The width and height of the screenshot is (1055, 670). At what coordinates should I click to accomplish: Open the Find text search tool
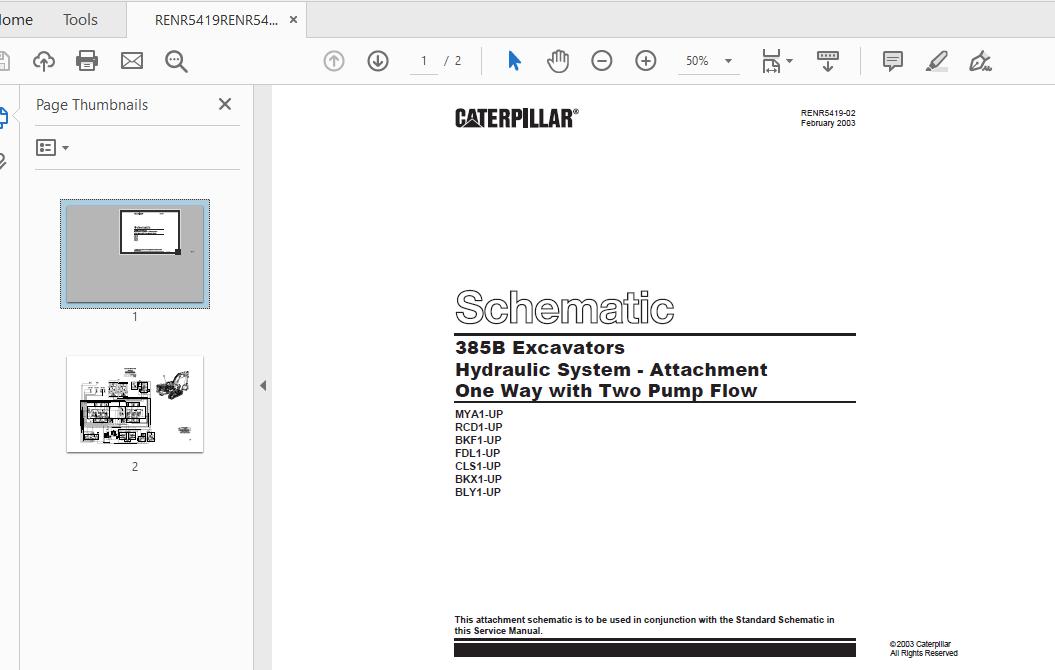click(176, 61)
